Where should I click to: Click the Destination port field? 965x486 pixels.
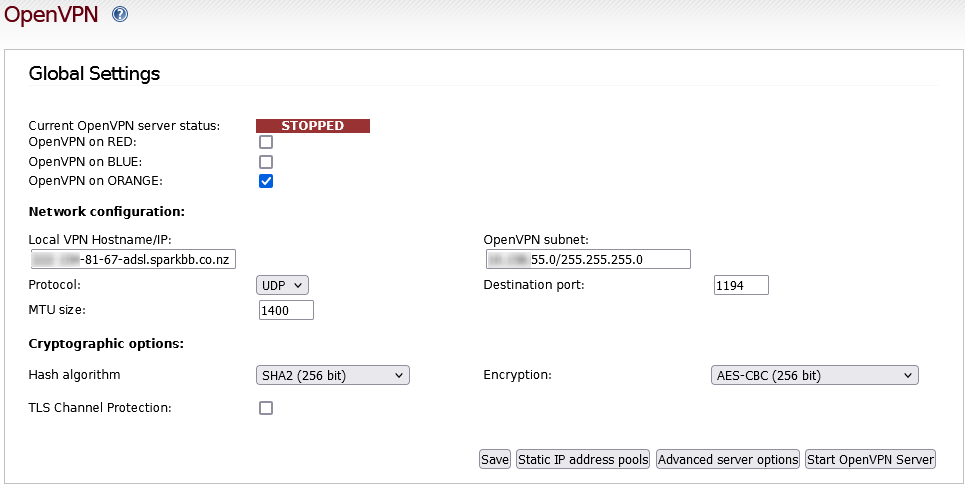click(741, 285)
